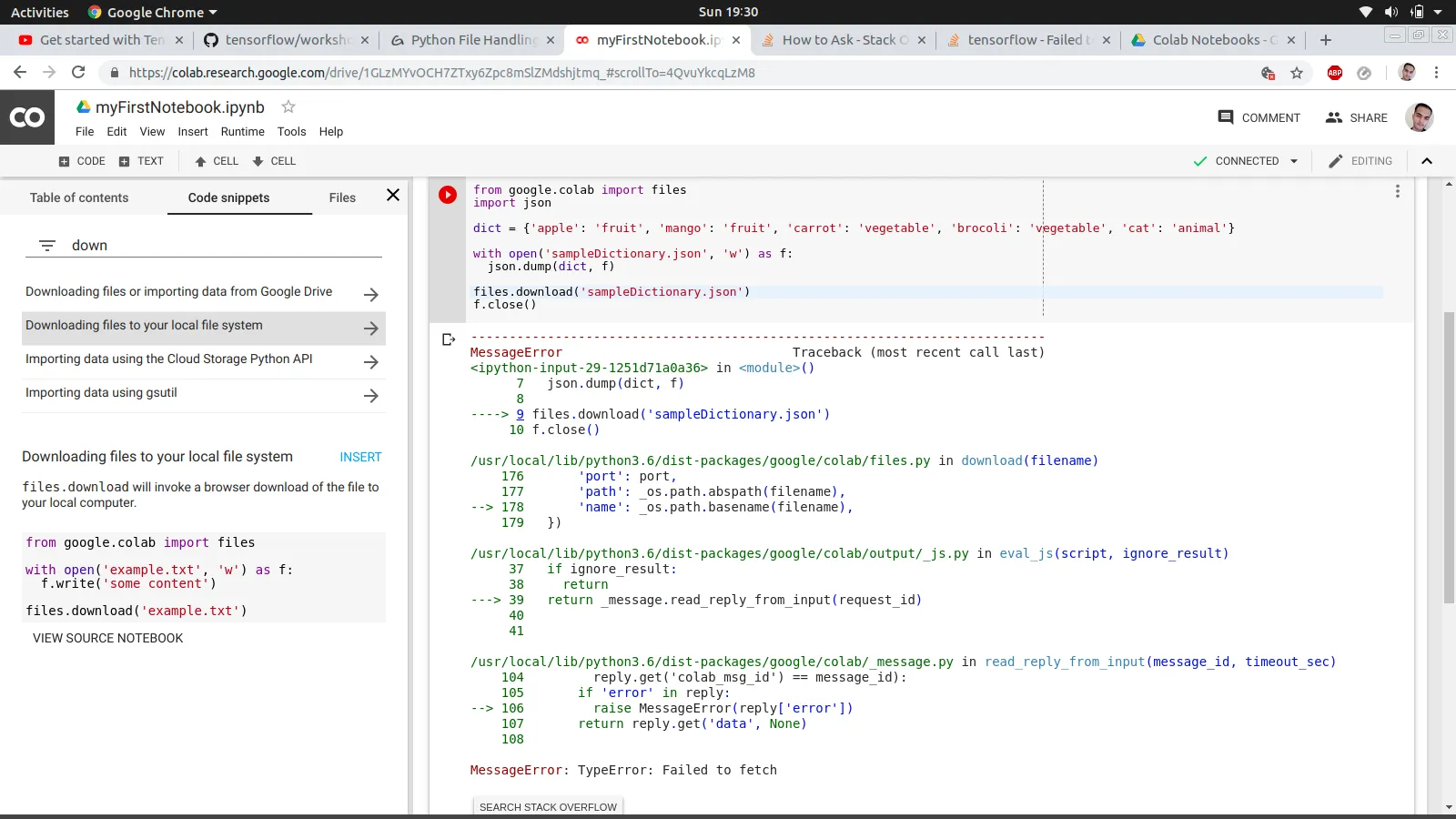This screenshot has width=1456, height=819.
Task: Star the myFirstNotebook.ipynb notebook
Action: point(288,107)
